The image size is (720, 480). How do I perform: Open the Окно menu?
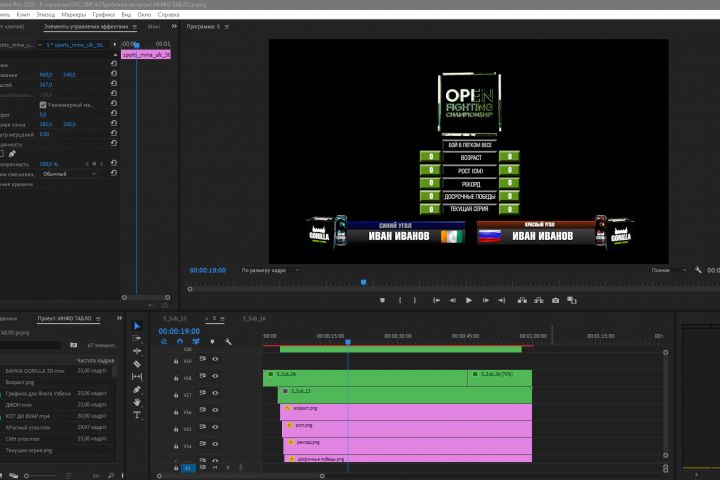[144, 15]
